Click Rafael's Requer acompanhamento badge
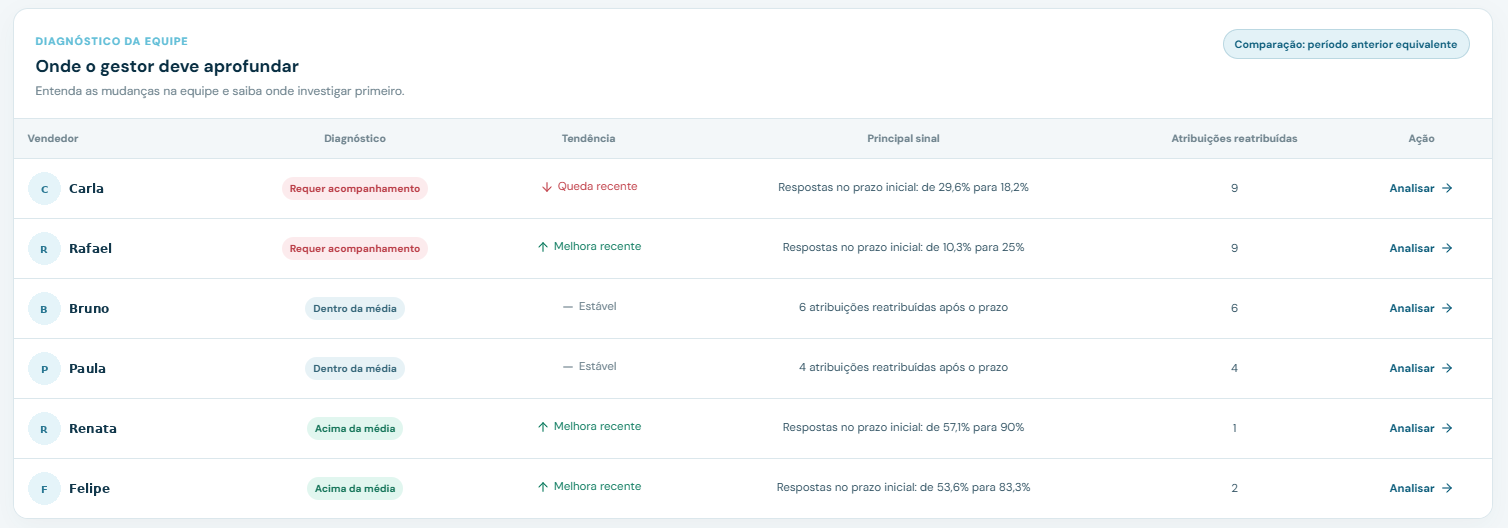The width and height of the screenshot is (1508, 528). click(x=355, y=248)
